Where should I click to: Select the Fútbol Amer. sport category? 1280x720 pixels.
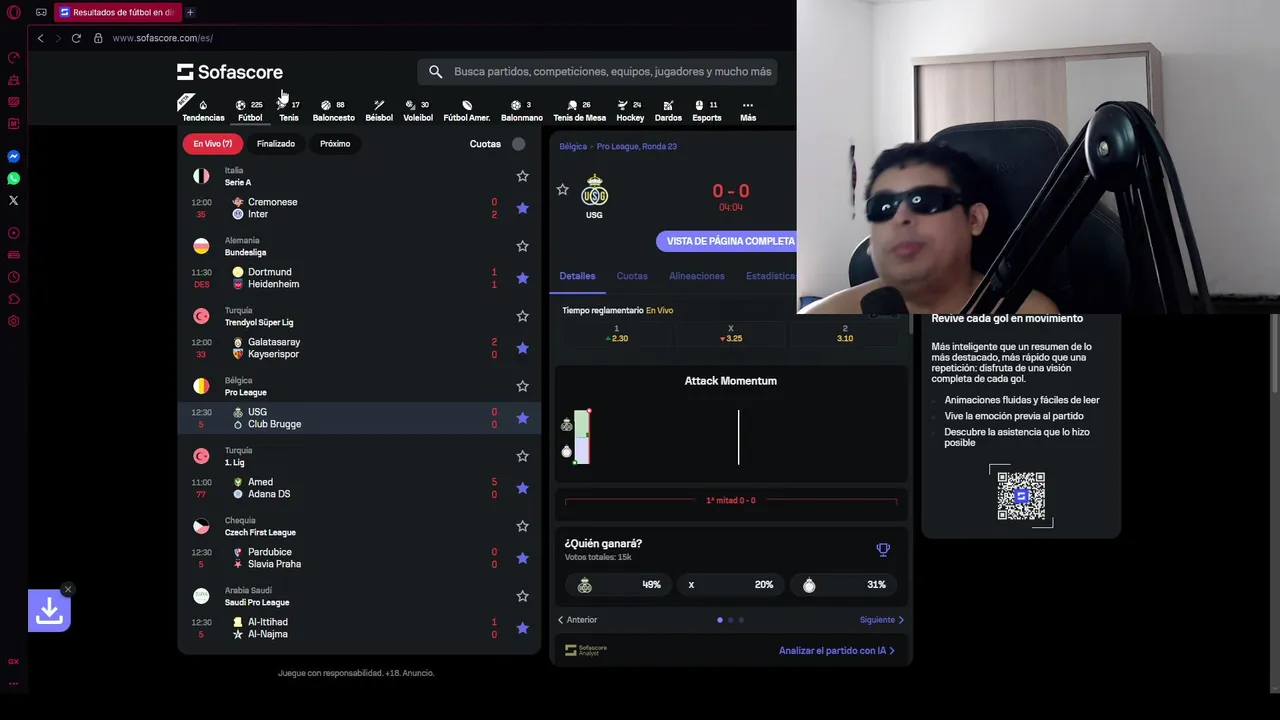coord(467,110)
